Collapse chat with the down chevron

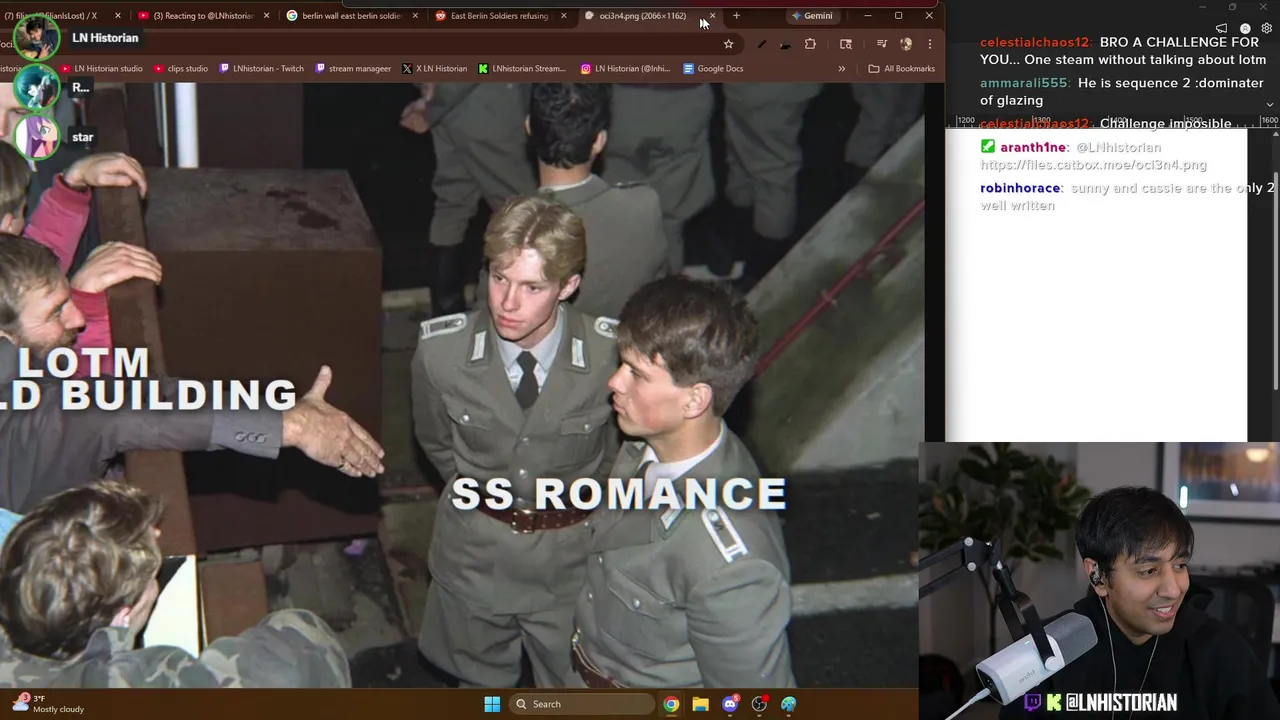1270,104
